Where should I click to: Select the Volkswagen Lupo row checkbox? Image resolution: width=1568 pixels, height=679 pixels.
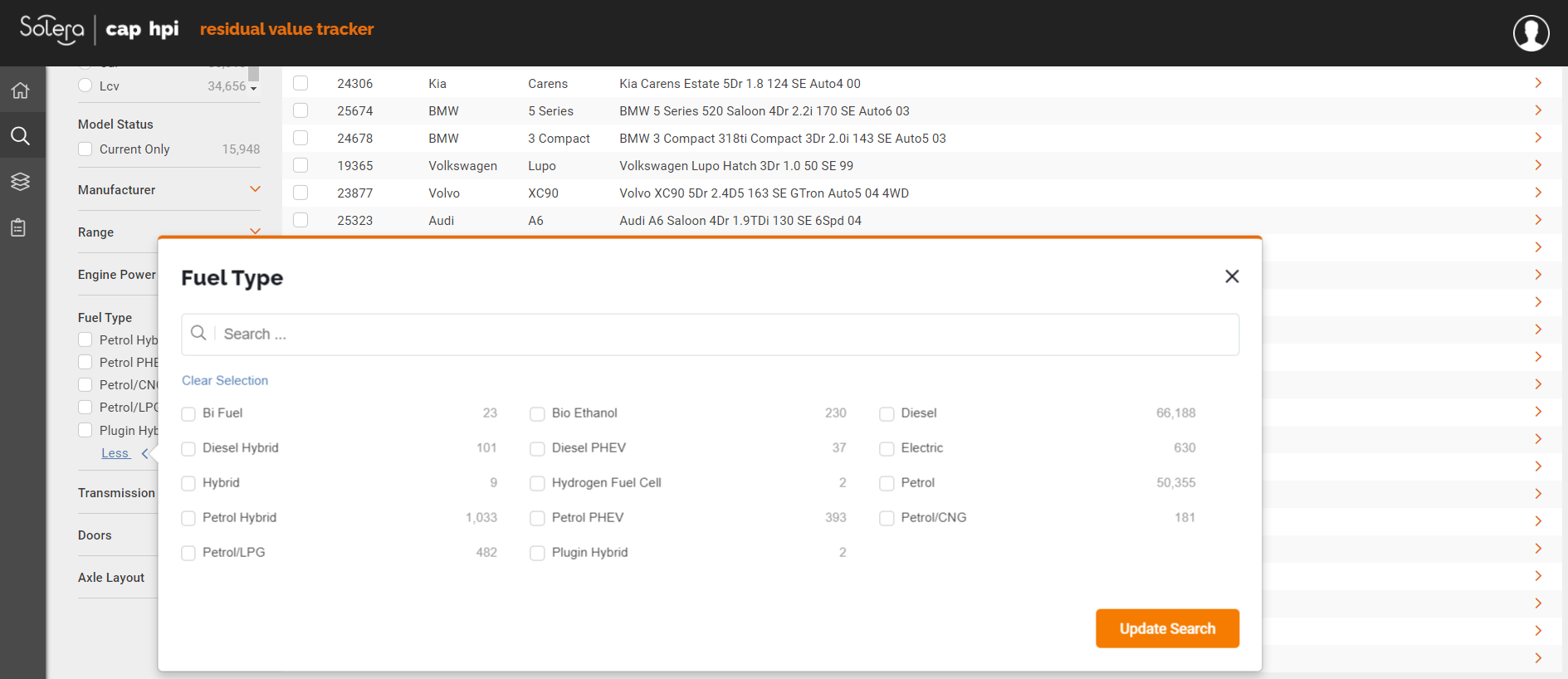[x=300, y=165]
